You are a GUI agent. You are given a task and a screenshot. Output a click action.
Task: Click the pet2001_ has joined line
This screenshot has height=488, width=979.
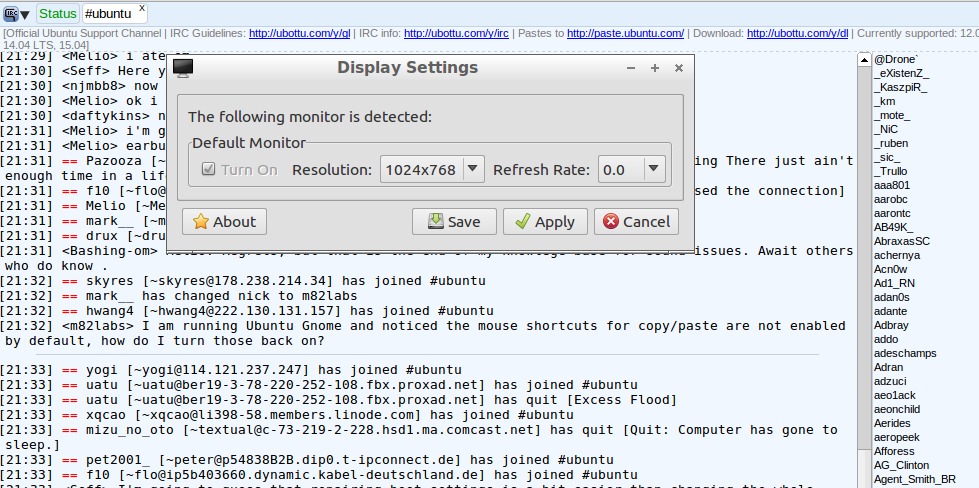[x=307, y=460]
